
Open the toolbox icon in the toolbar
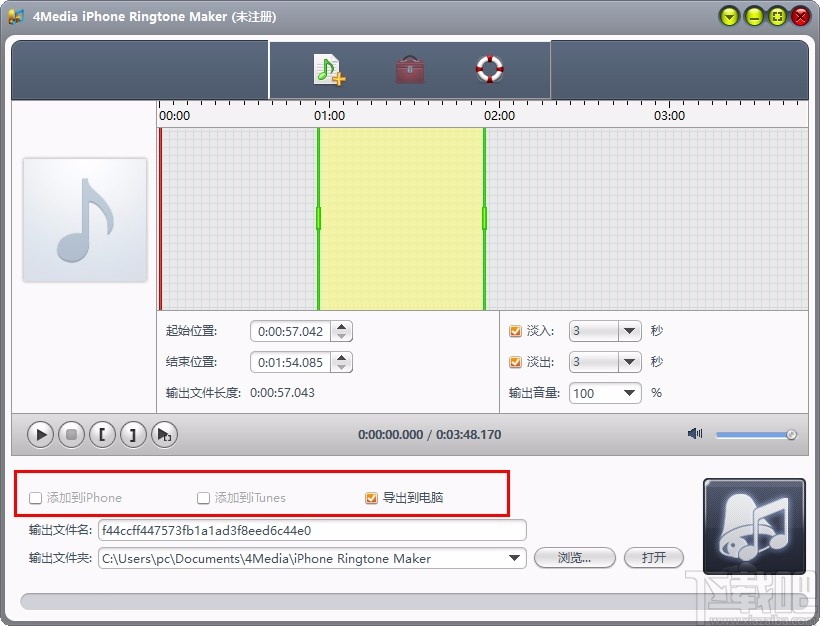pyautogui.click(x=409, y=70)
